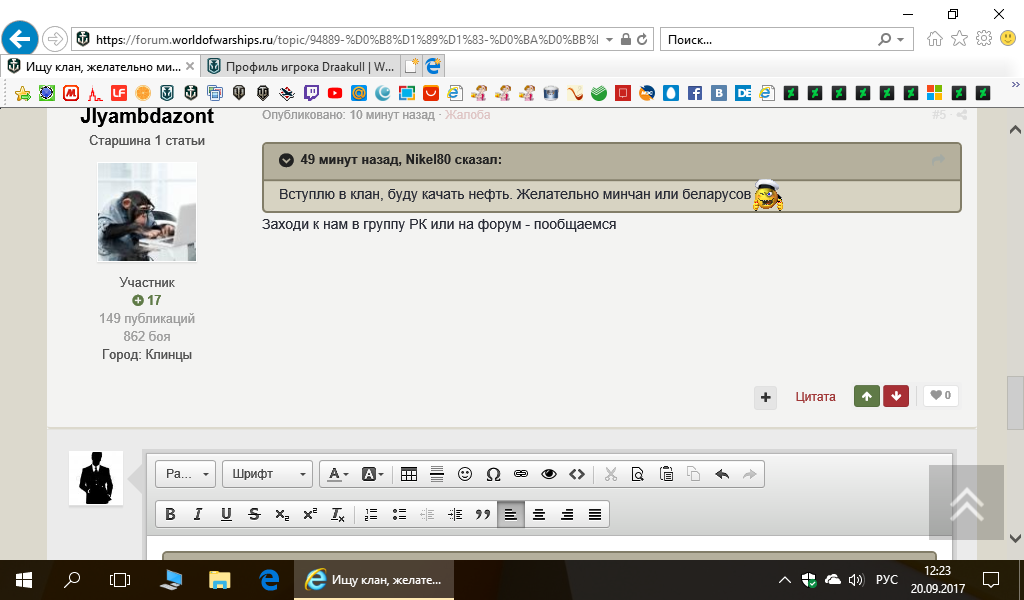Show hidden system tray icons
Viewport: 1024px width, 600px height.
coord(785,580)
